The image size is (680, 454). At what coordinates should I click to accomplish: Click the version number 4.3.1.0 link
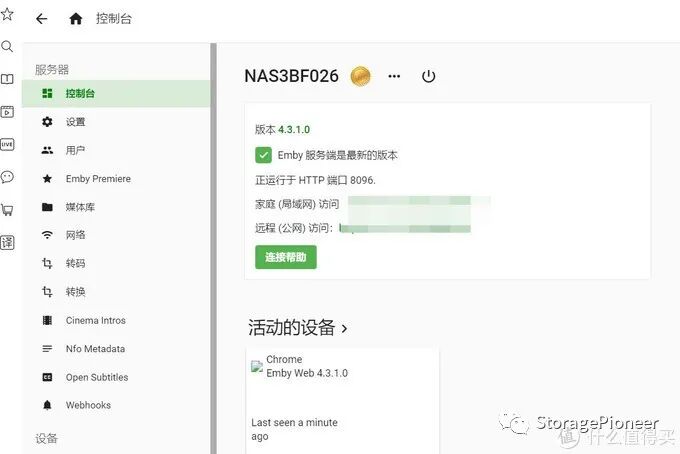pyautogui.click(x=294, y=129)
